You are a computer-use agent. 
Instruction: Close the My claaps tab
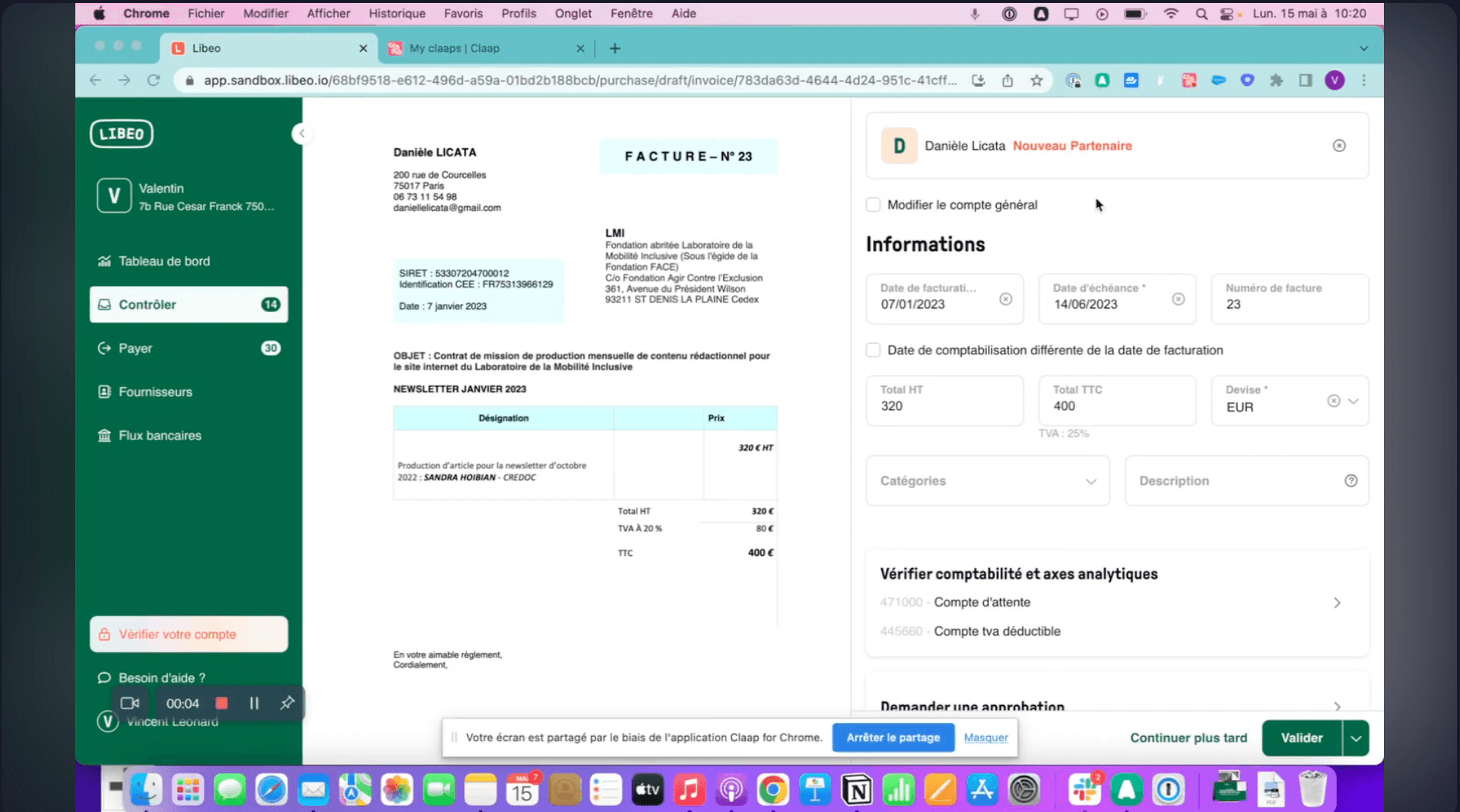coord(580,48)
